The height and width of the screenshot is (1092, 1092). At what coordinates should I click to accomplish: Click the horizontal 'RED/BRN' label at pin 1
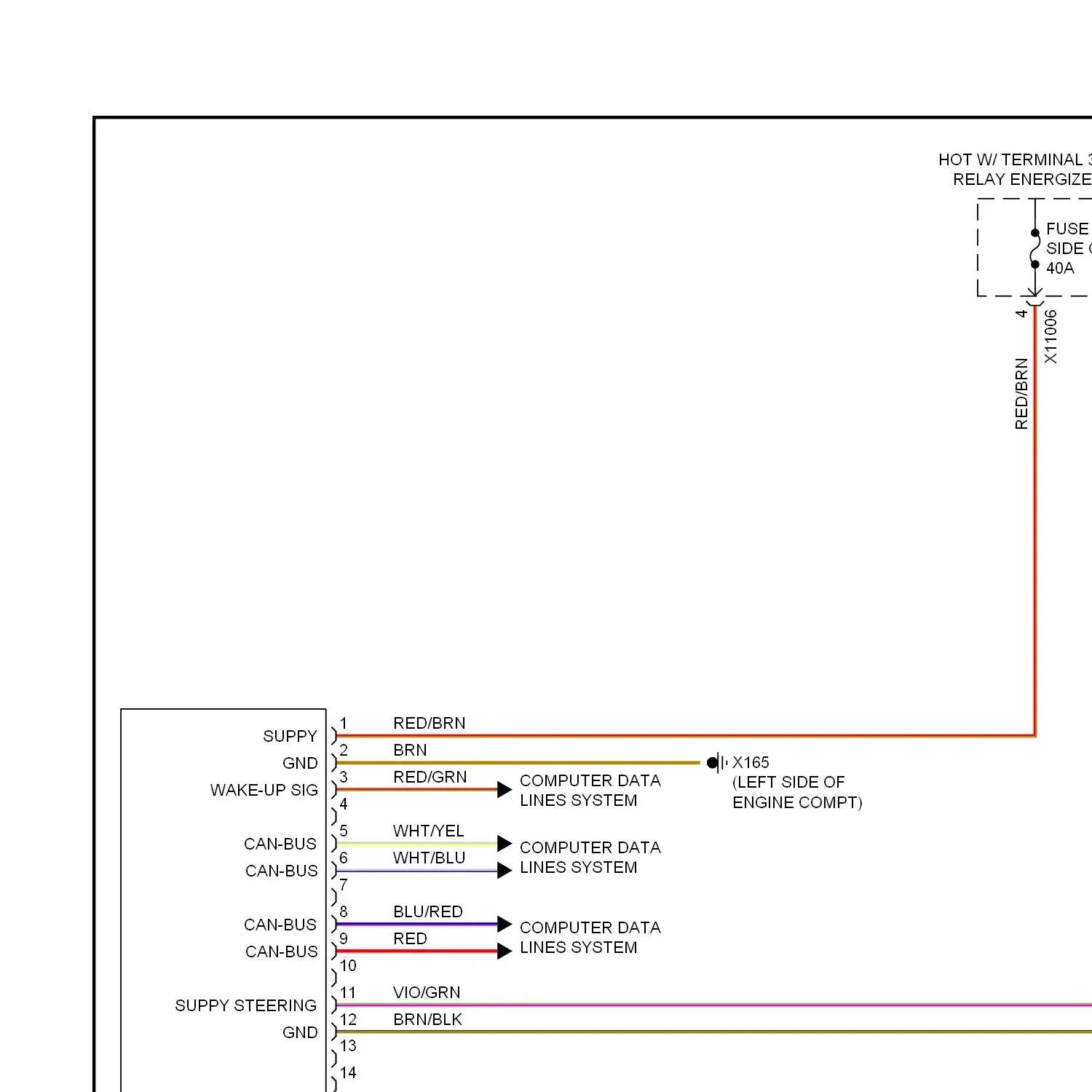click(430, 723)
